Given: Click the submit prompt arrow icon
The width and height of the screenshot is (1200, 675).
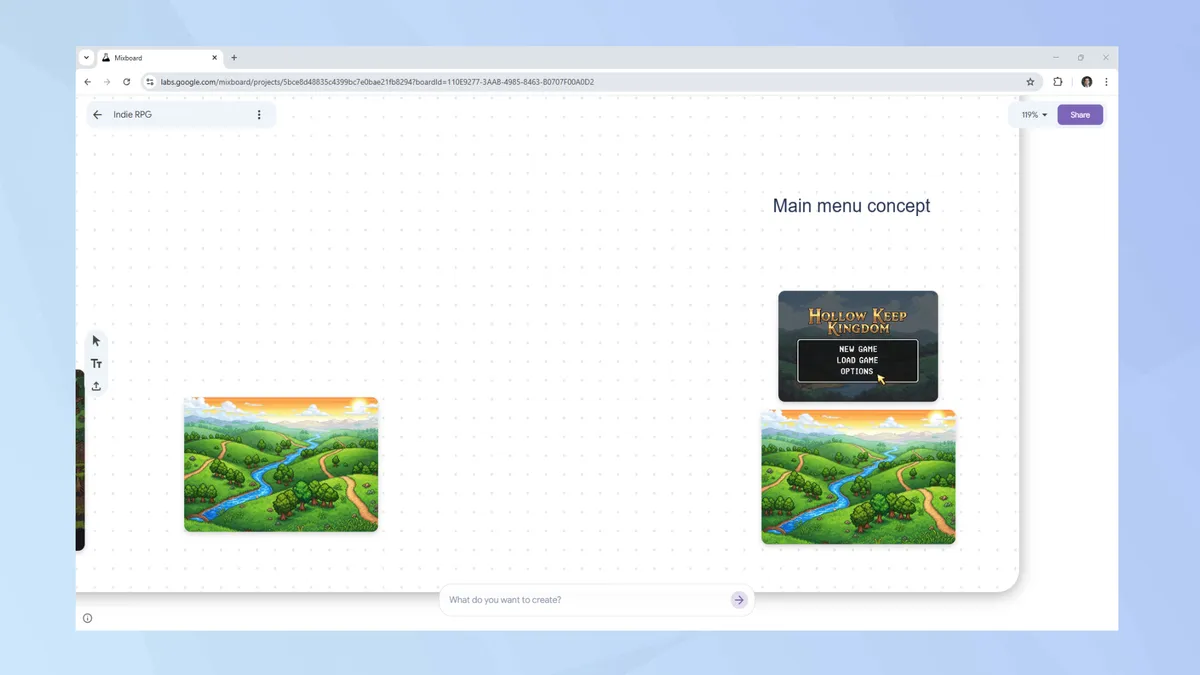Looking at the screenshot, I should pos(739,600).
